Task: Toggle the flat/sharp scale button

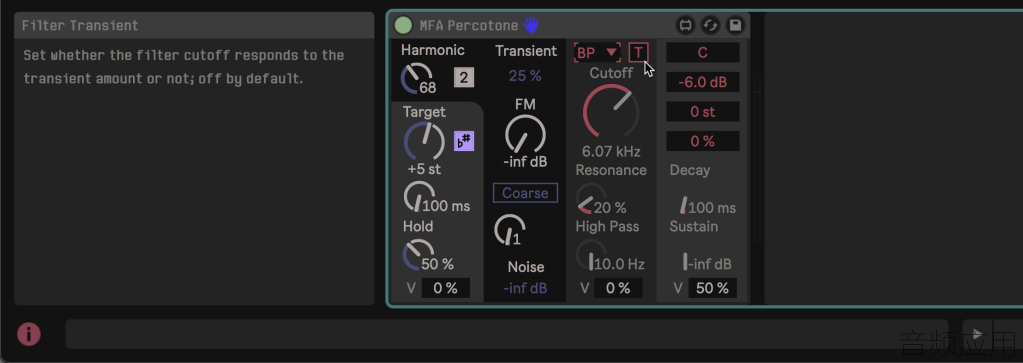Action: [465, 141]
